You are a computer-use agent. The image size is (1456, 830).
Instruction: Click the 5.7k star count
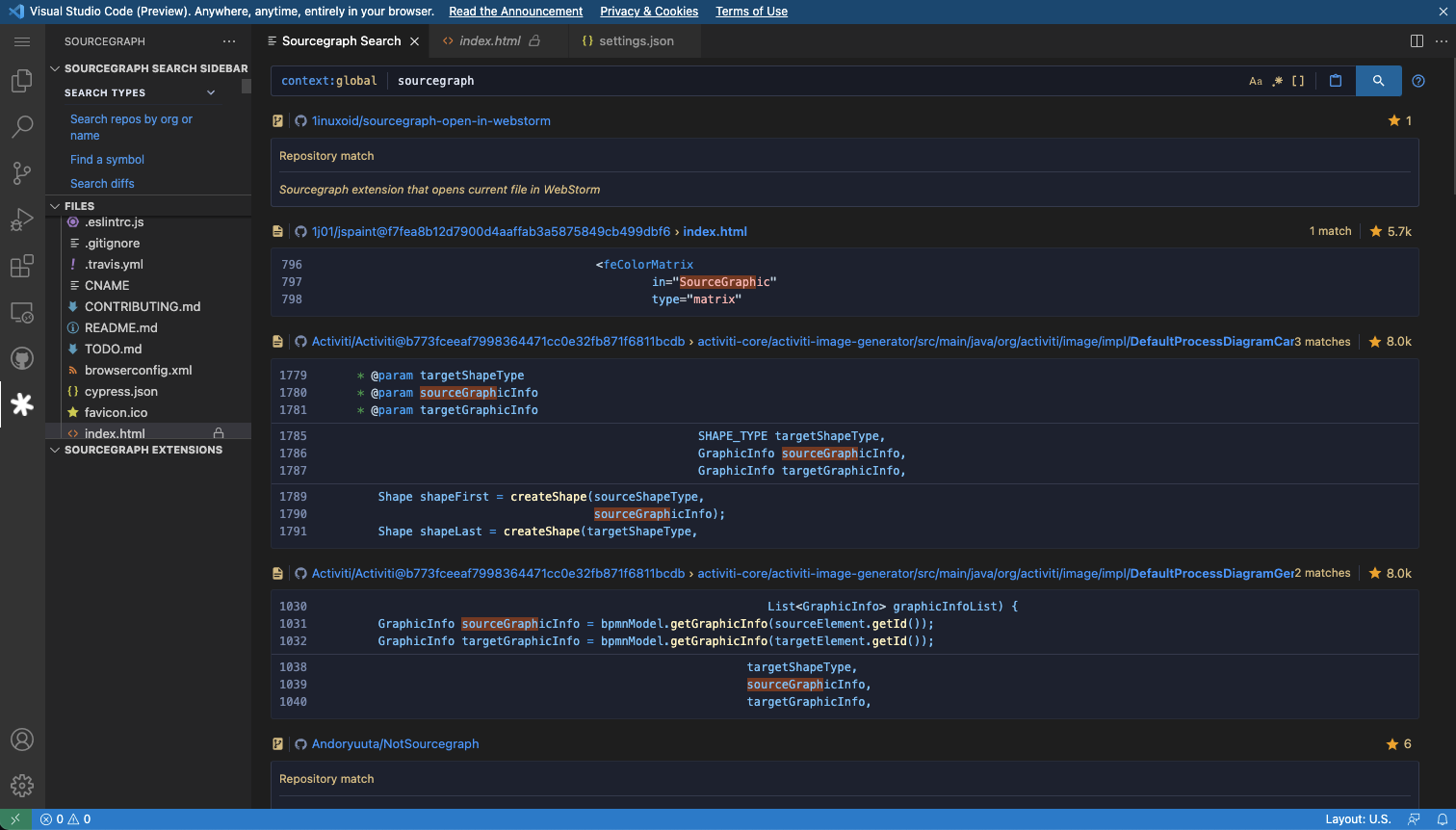1391,232
